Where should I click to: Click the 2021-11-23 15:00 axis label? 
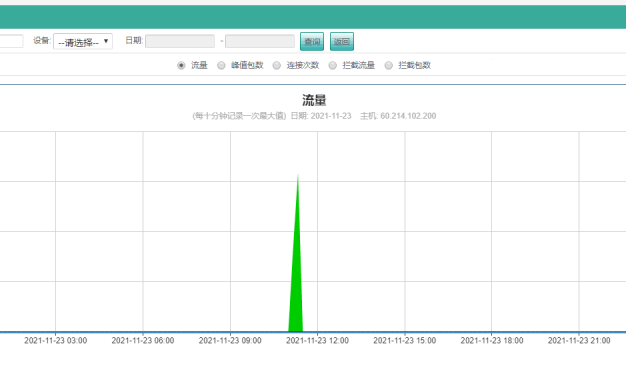pyautogui.click(x=404, y=340)
